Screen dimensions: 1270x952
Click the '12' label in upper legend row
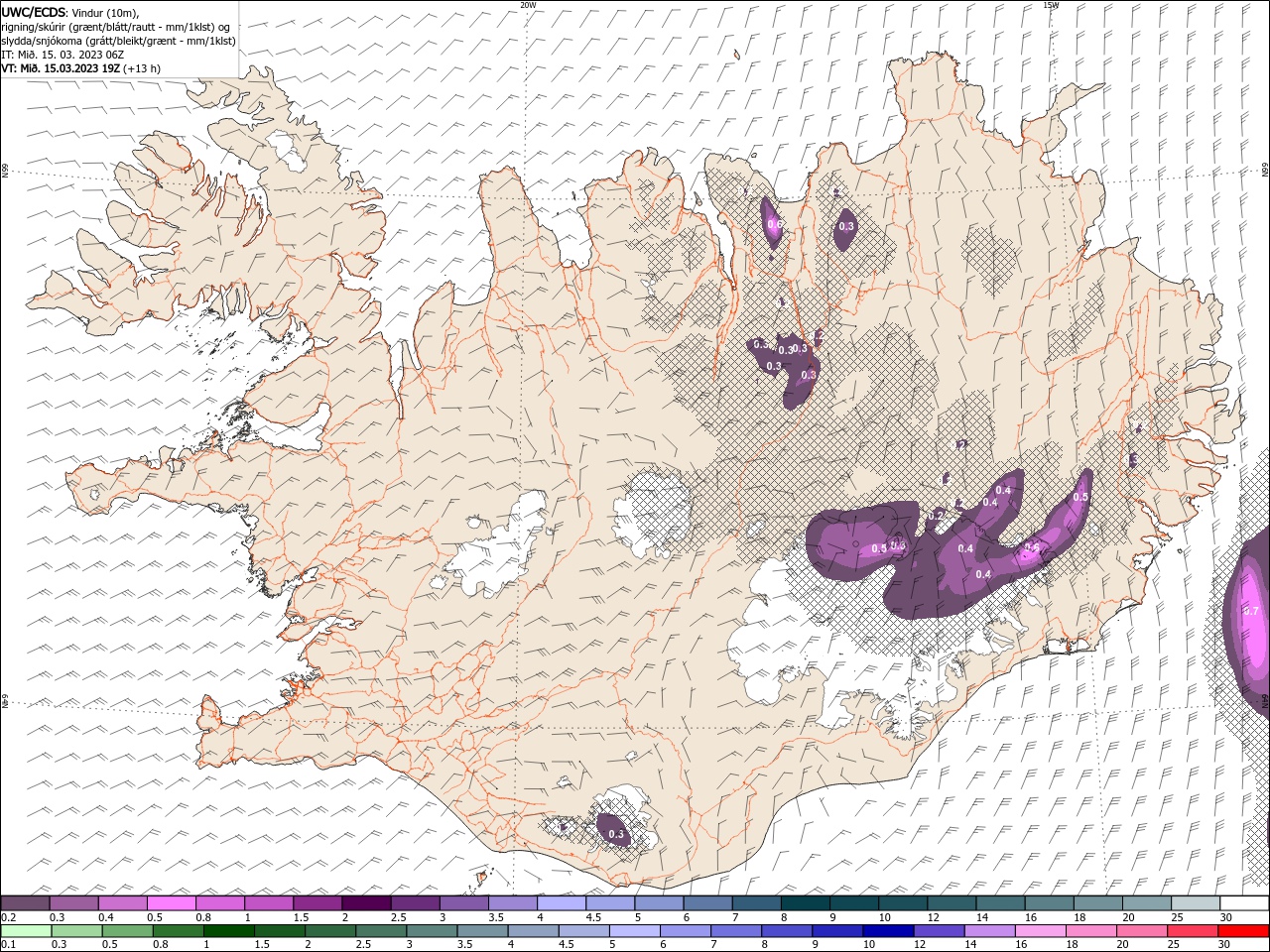coord(932,917)
